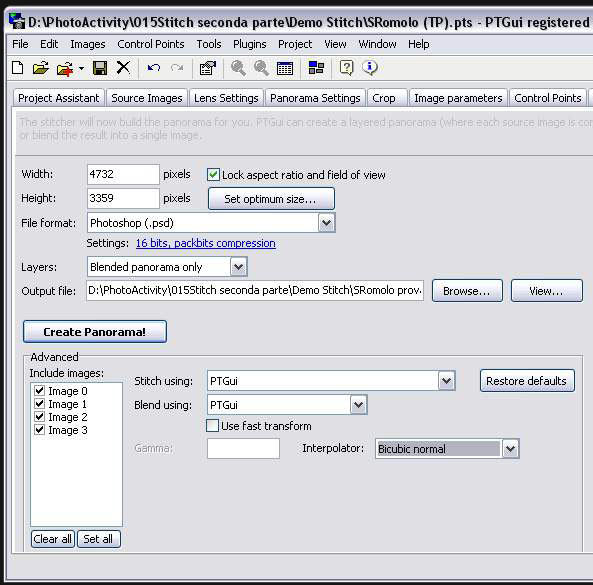
Task: Click the Restore defaults button
Action: [x=527, y=380]
